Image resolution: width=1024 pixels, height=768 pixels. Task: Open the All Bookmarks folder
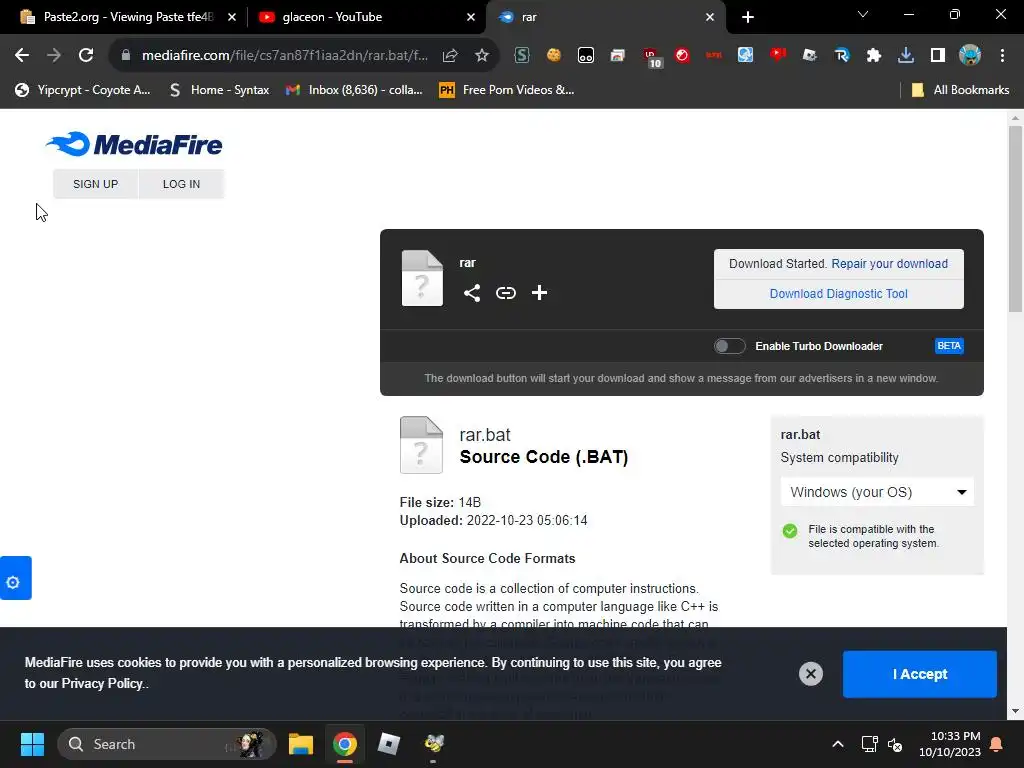pyautogui.click(x=960, y=90)
